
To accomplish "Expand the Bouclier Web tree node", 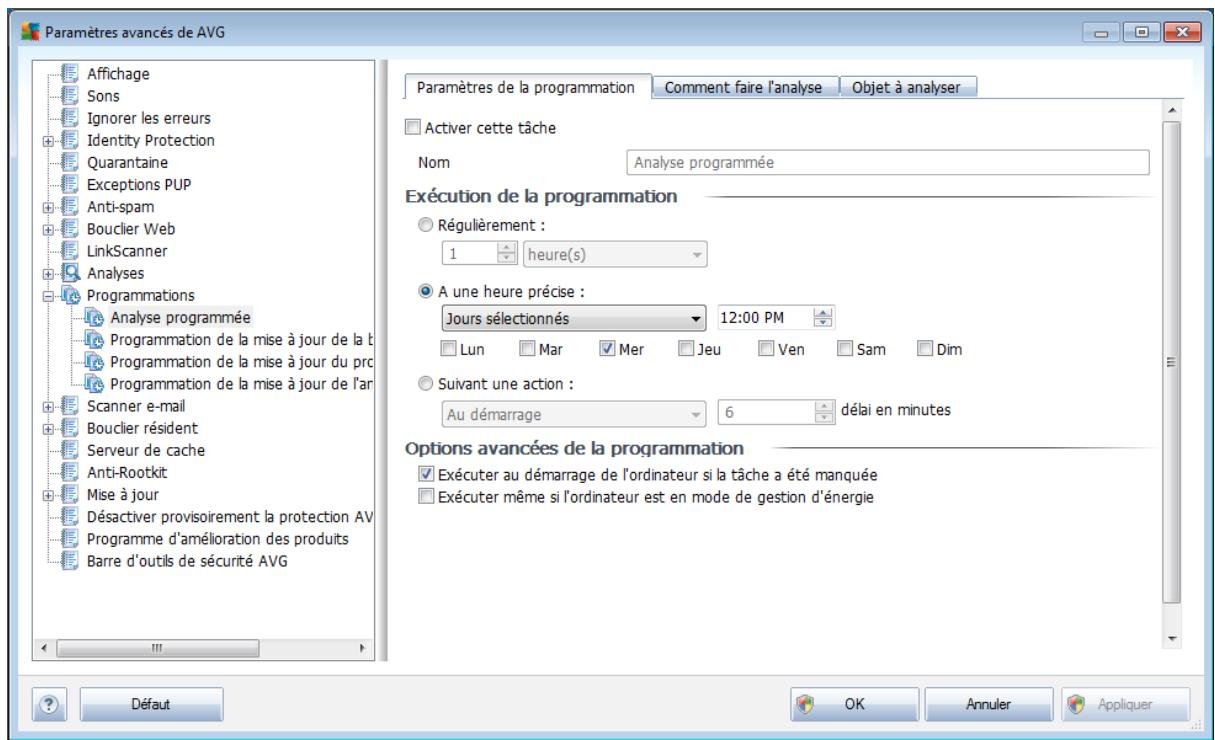I will tap(47, 230).
